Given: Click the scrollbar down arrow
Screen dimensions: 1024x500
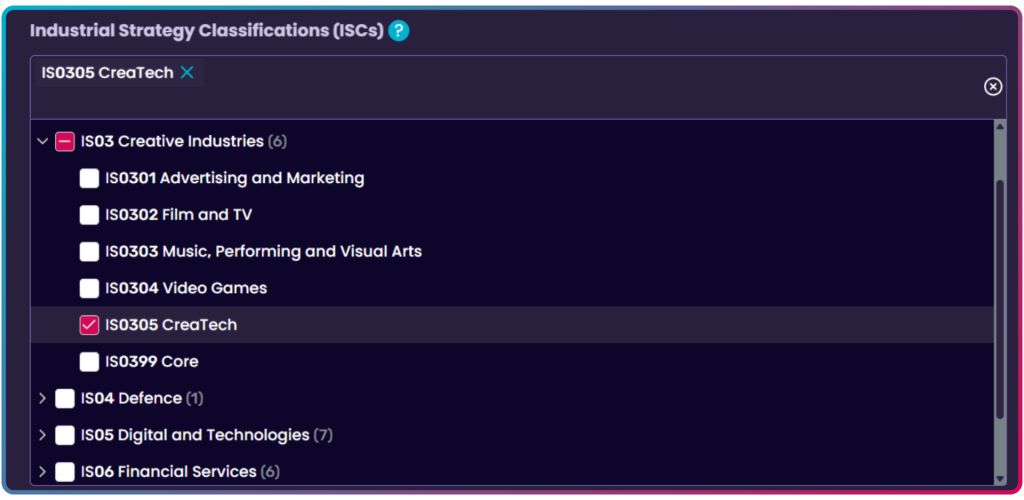Looking at the screenshot, I should 999,479.
